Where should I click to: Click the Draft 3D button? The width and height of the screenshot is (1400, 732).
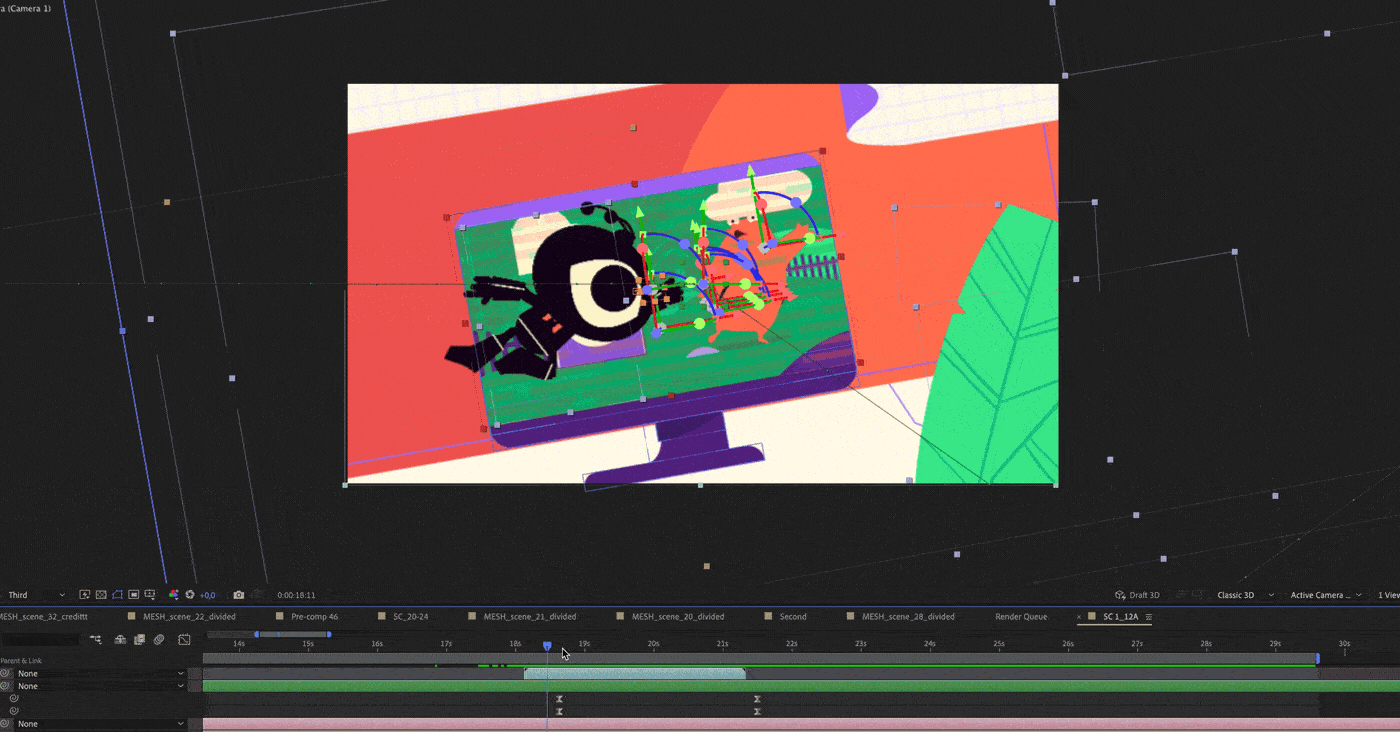[x=1137, y=595]
